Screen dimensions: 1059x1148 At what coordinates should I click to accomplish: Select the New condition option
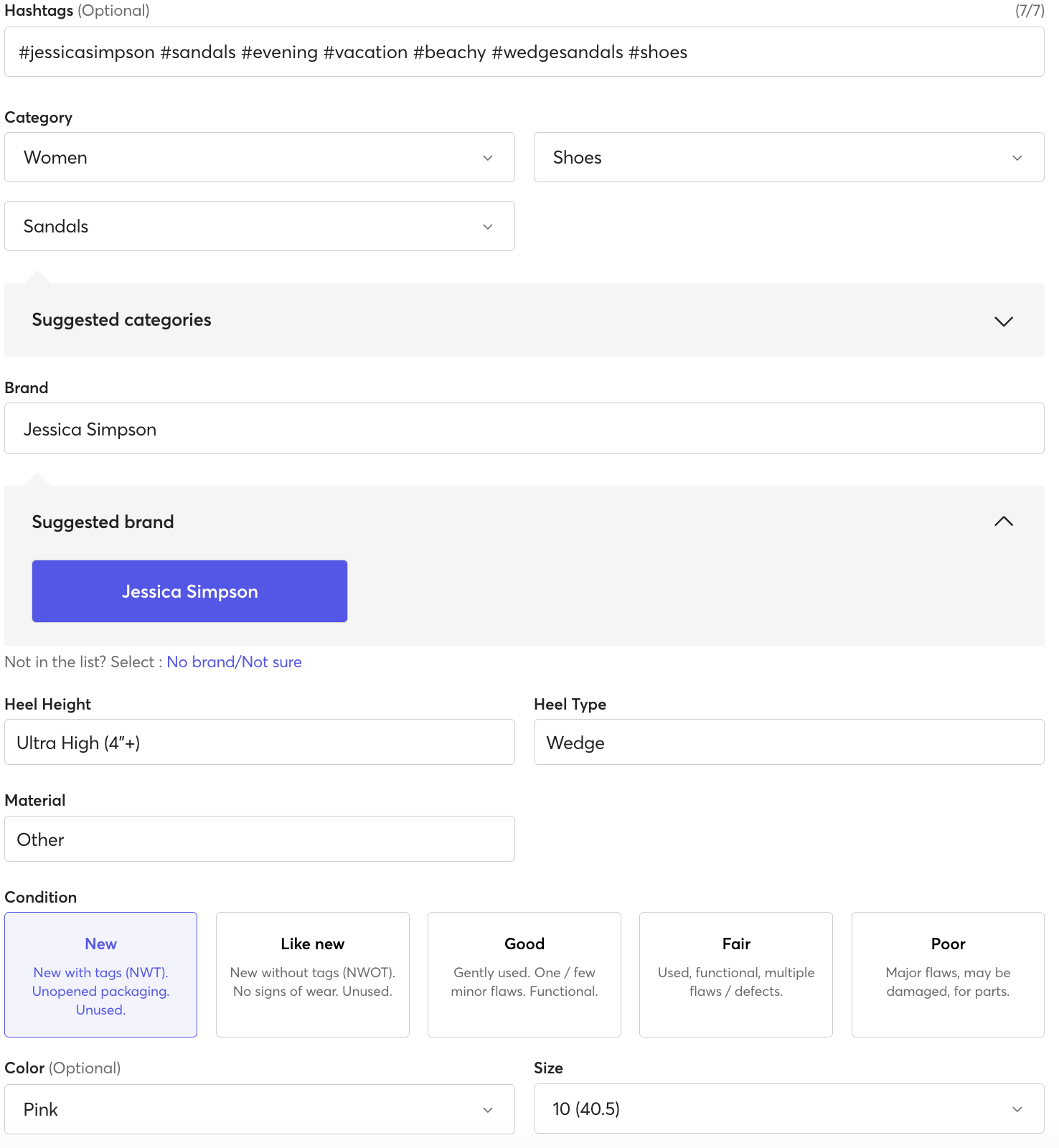coord(100,974)
